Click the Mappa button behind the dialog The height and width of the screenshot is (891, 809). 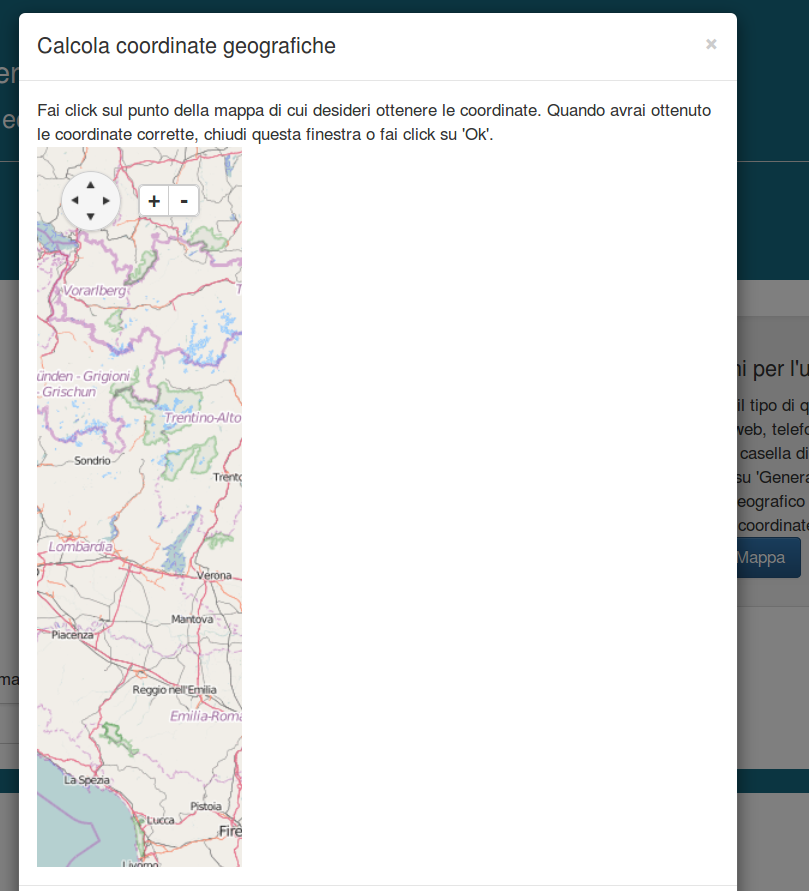(x=769, y=557)
